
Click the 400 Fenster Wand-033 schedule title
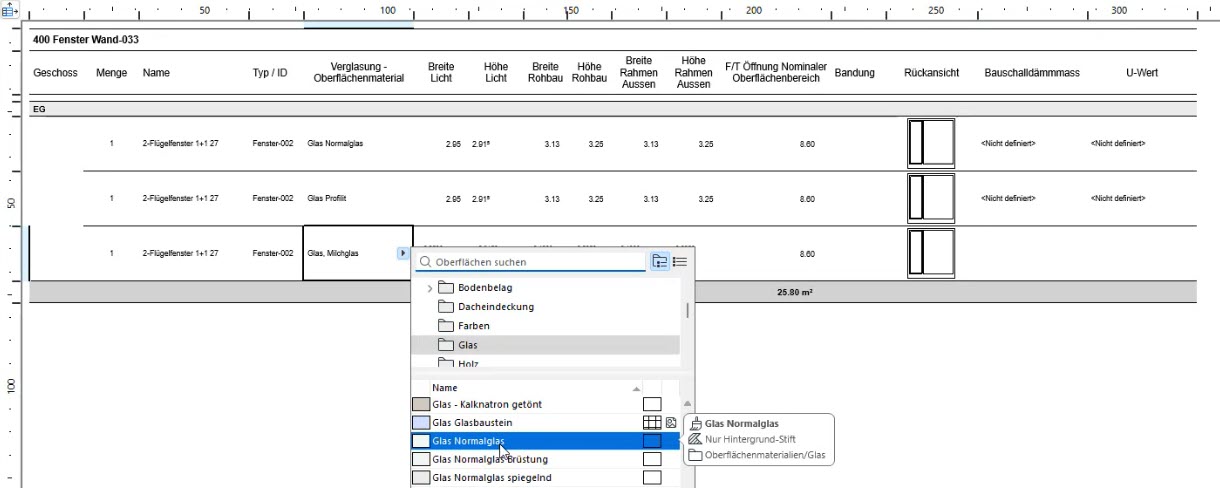[86, 40]
